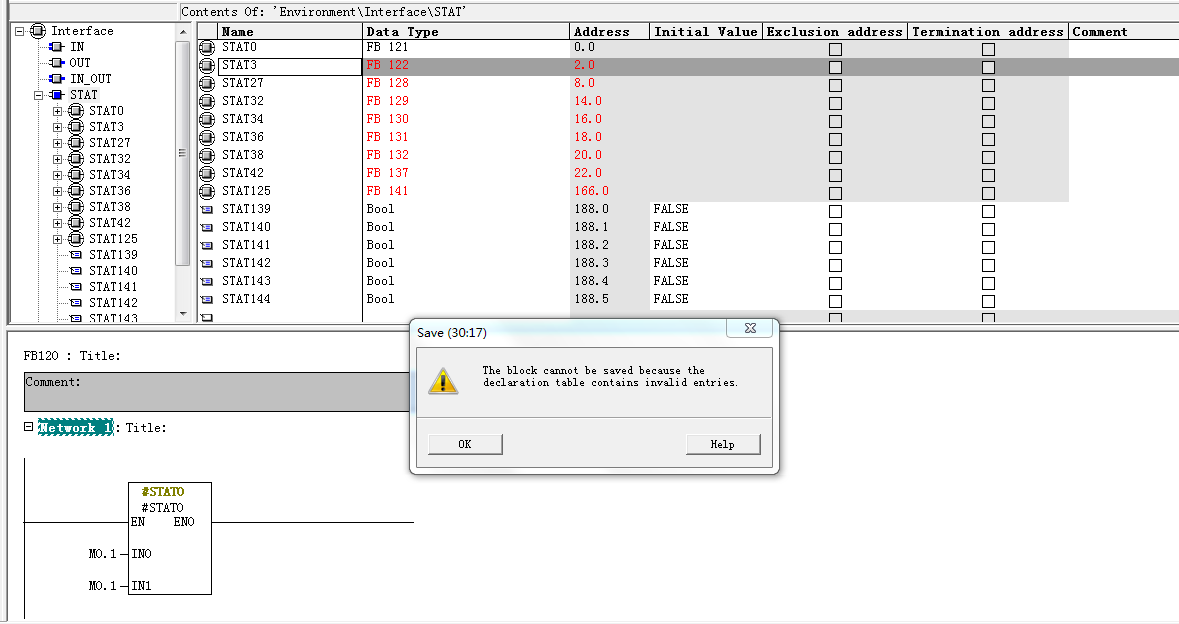
Task: Click the block Comment field
Action: coord(218,392)
